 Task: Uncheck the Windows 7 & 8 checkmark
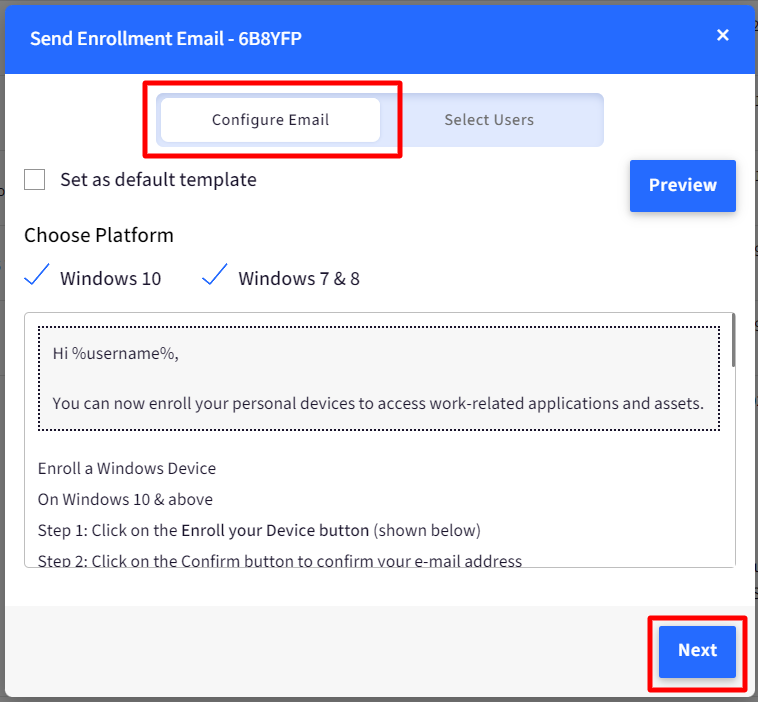pyautogui.click(x=215, y=275)
